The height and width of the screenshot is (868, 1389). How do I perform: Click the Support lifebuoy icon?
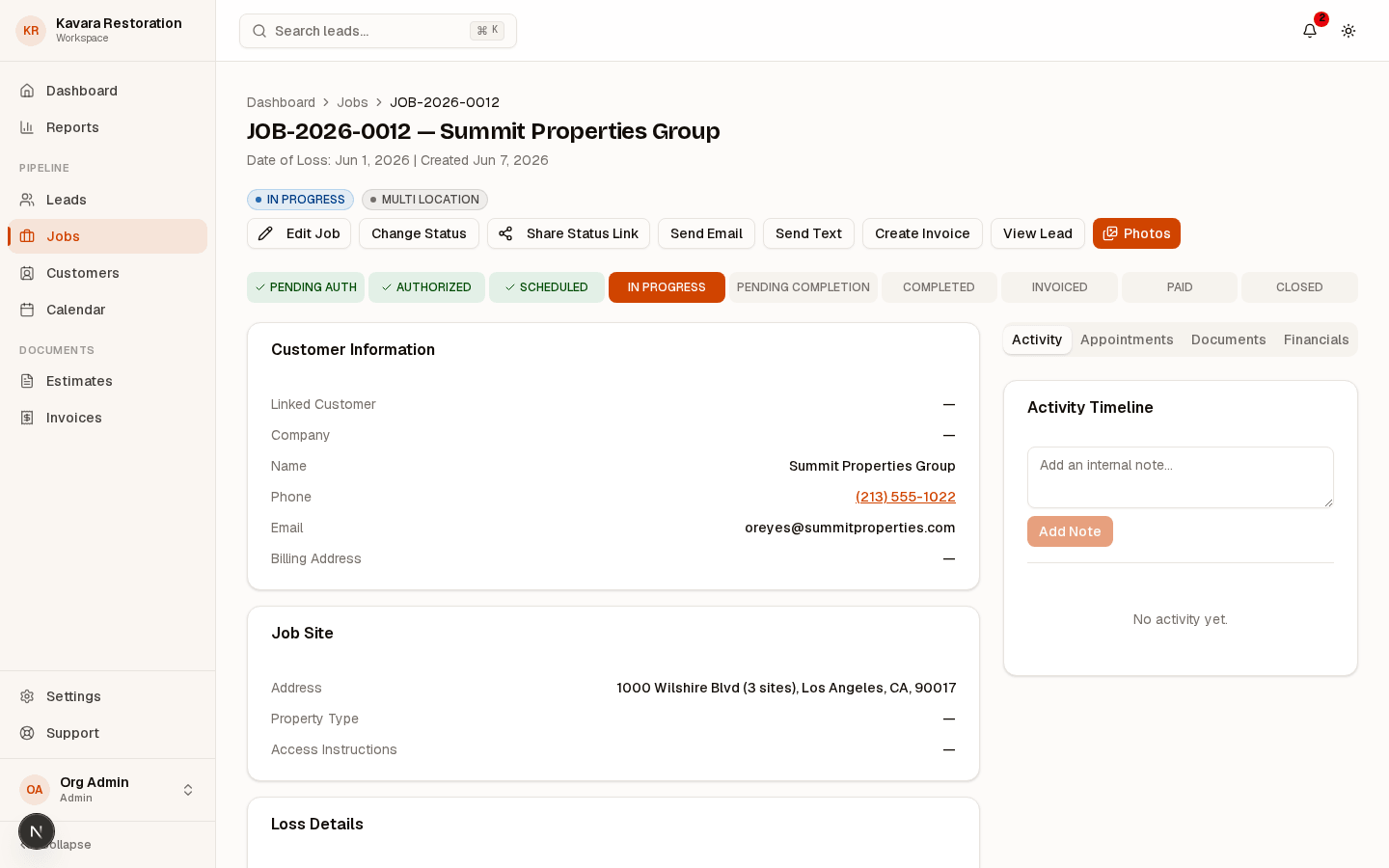point(27,733)
